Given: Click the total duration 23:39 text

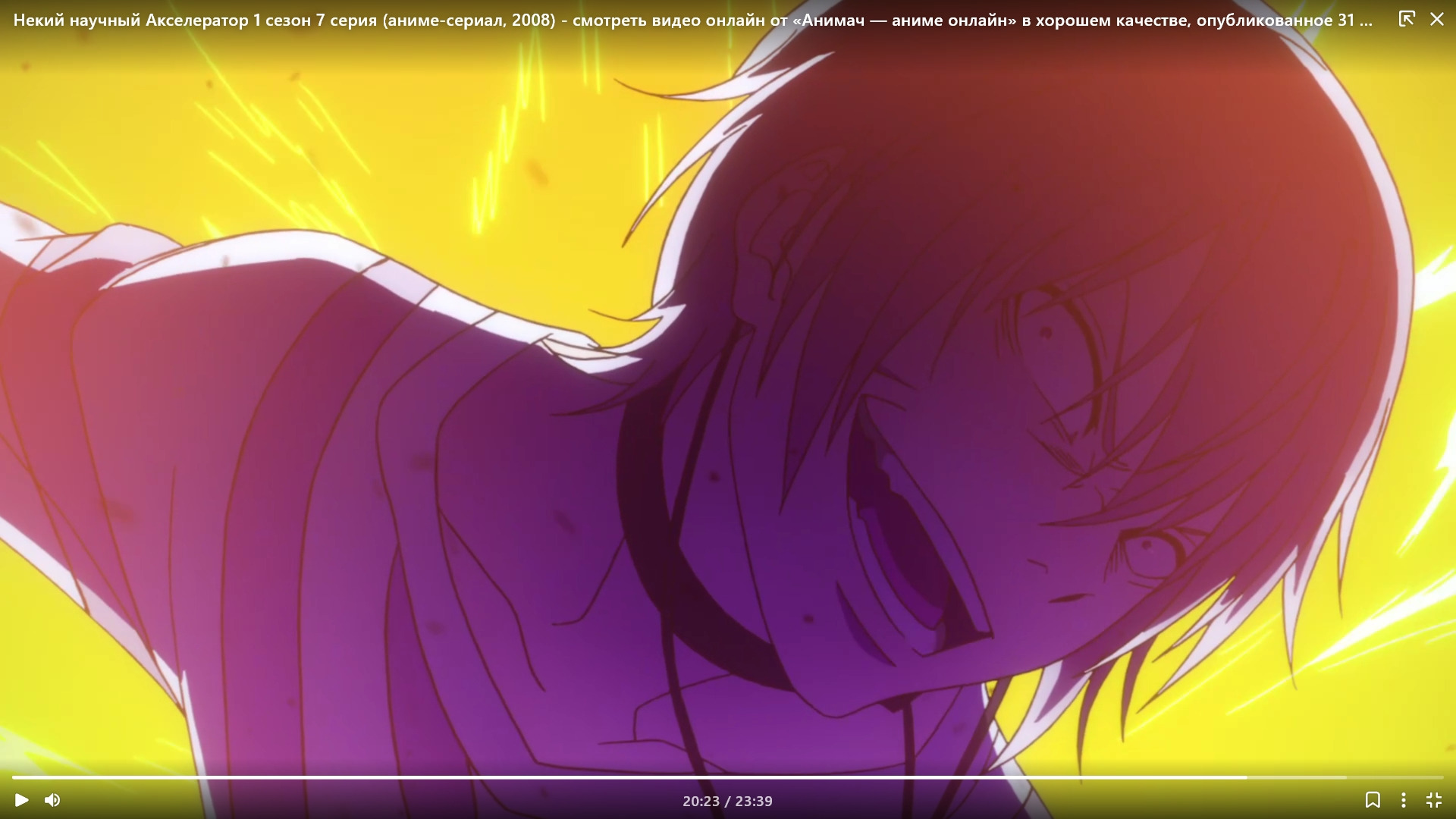Looking at the screenshot, I should coord(754,801).
